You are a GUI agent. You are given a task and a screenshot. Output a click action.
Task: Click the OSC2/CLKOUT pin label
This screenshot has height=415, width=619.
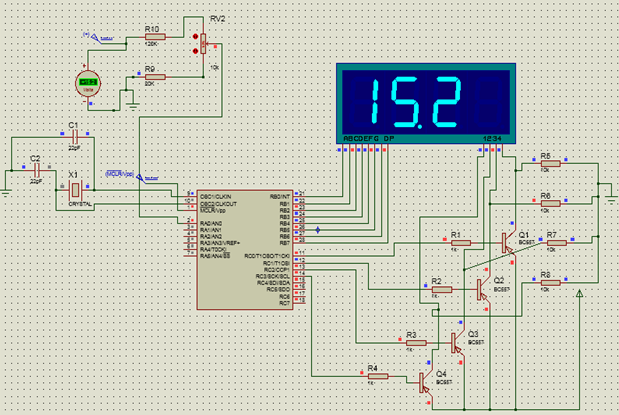218,204
